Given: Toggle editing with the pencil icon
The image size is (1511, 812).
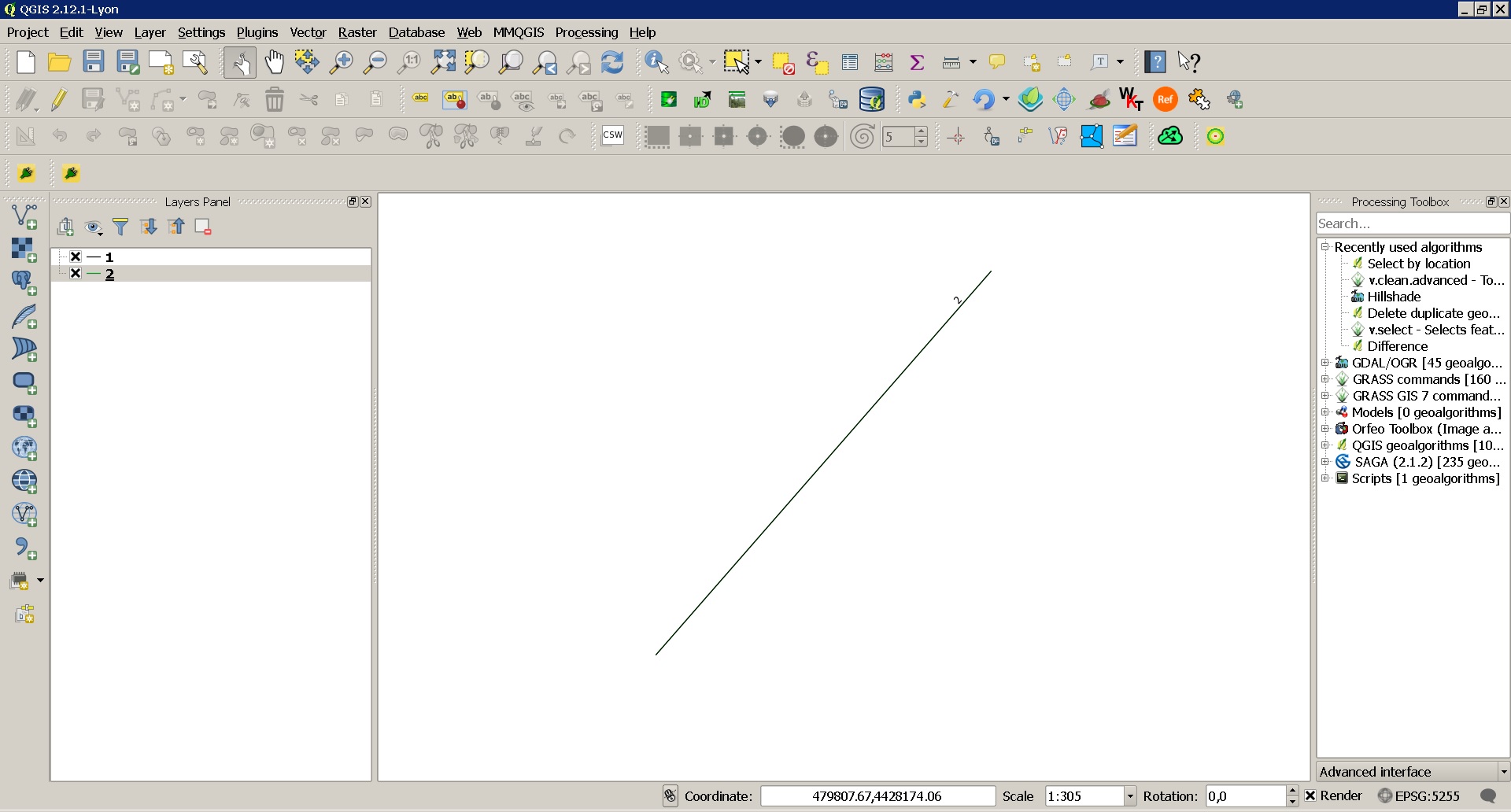Looking at the screenshot, I should [x=59, y=99].
